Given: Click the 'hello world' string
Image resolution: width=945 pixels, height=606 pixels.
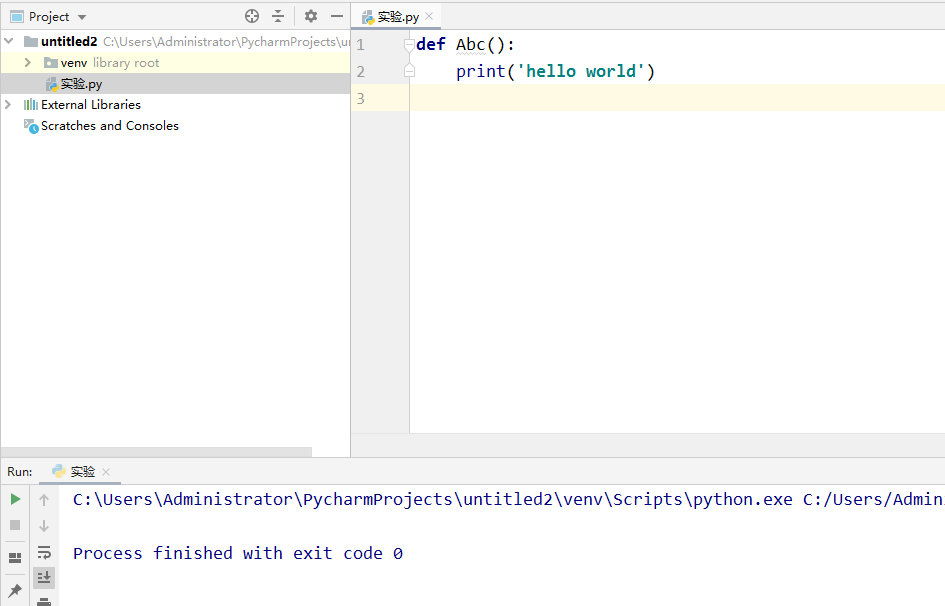Looking at the screenshot, I should coord(581,71).
